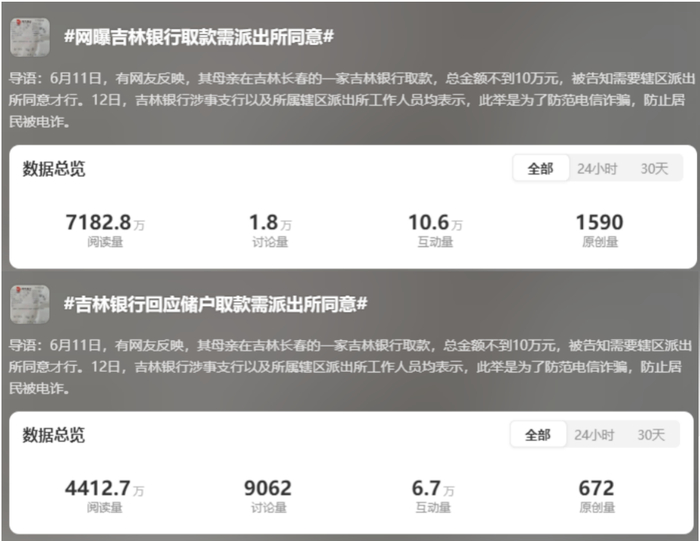The width and height of the screenshot is (700, 541).
Task: Click the 7182.8万 阅读量 value
Action: click(105, 222)
